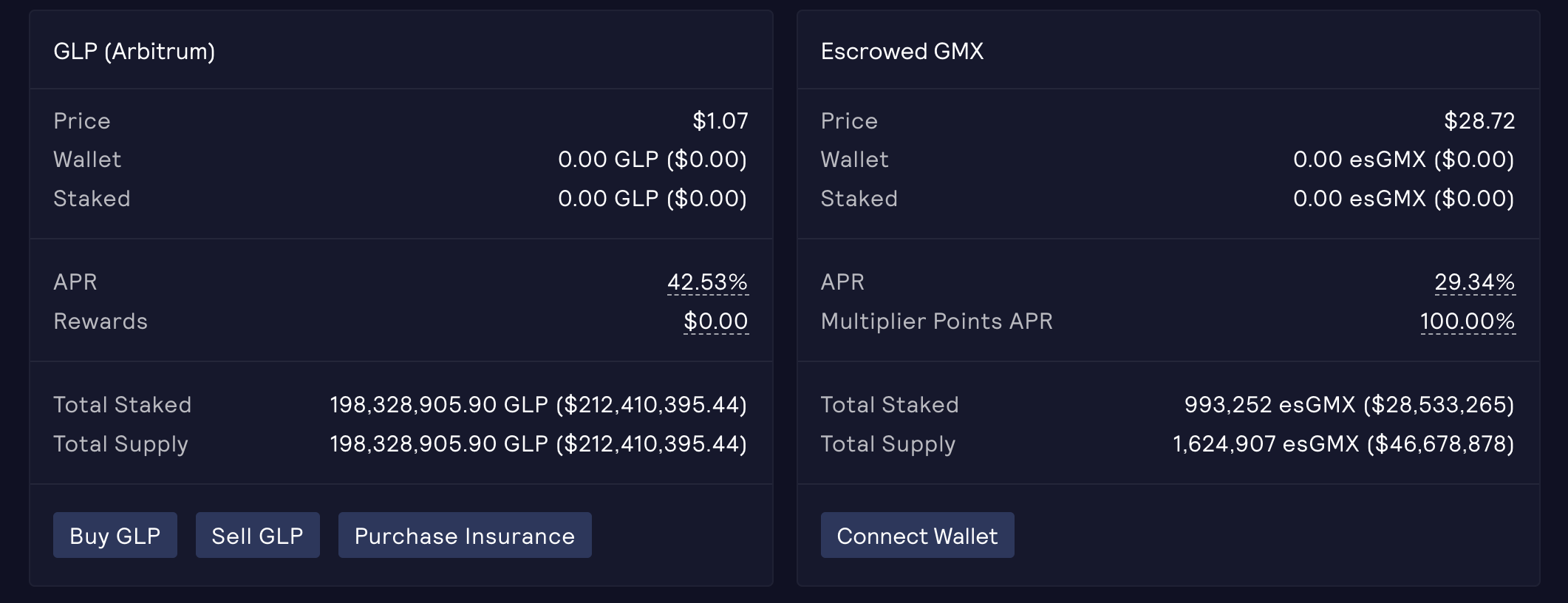The width and height of the screenshot is (1568, 603).
Task: Click the GLP Wallet balance value
Action: coord(652,159)
